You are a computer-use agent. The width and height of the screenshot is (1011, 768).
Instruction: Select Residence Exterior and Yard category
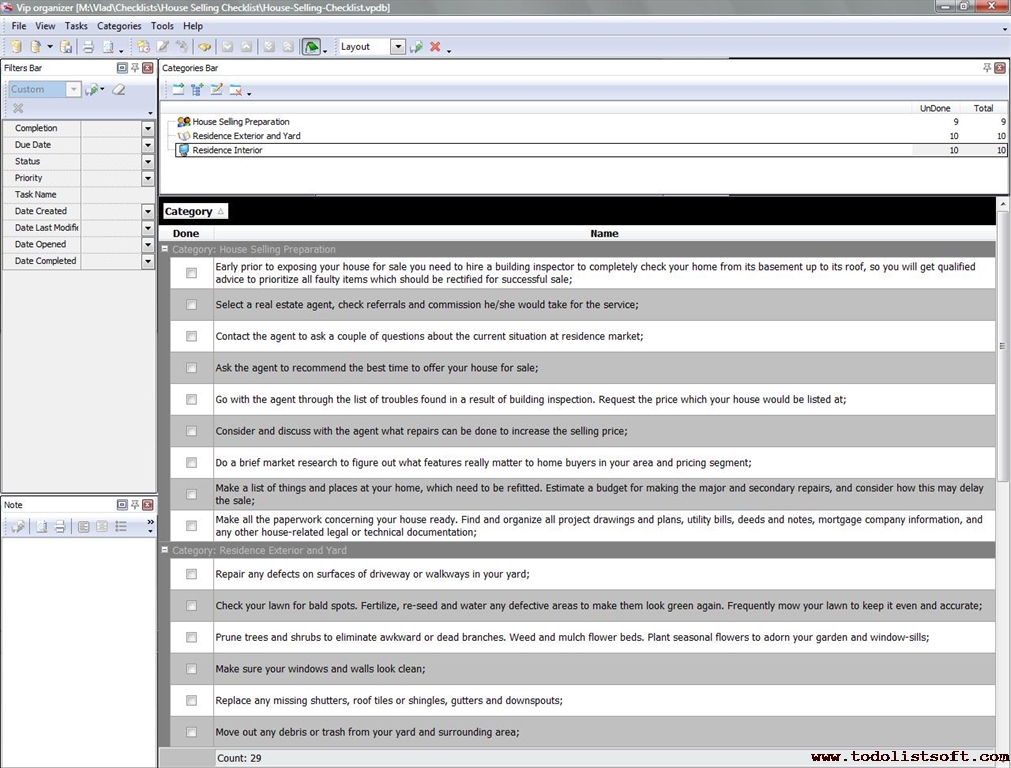[246, 136]
